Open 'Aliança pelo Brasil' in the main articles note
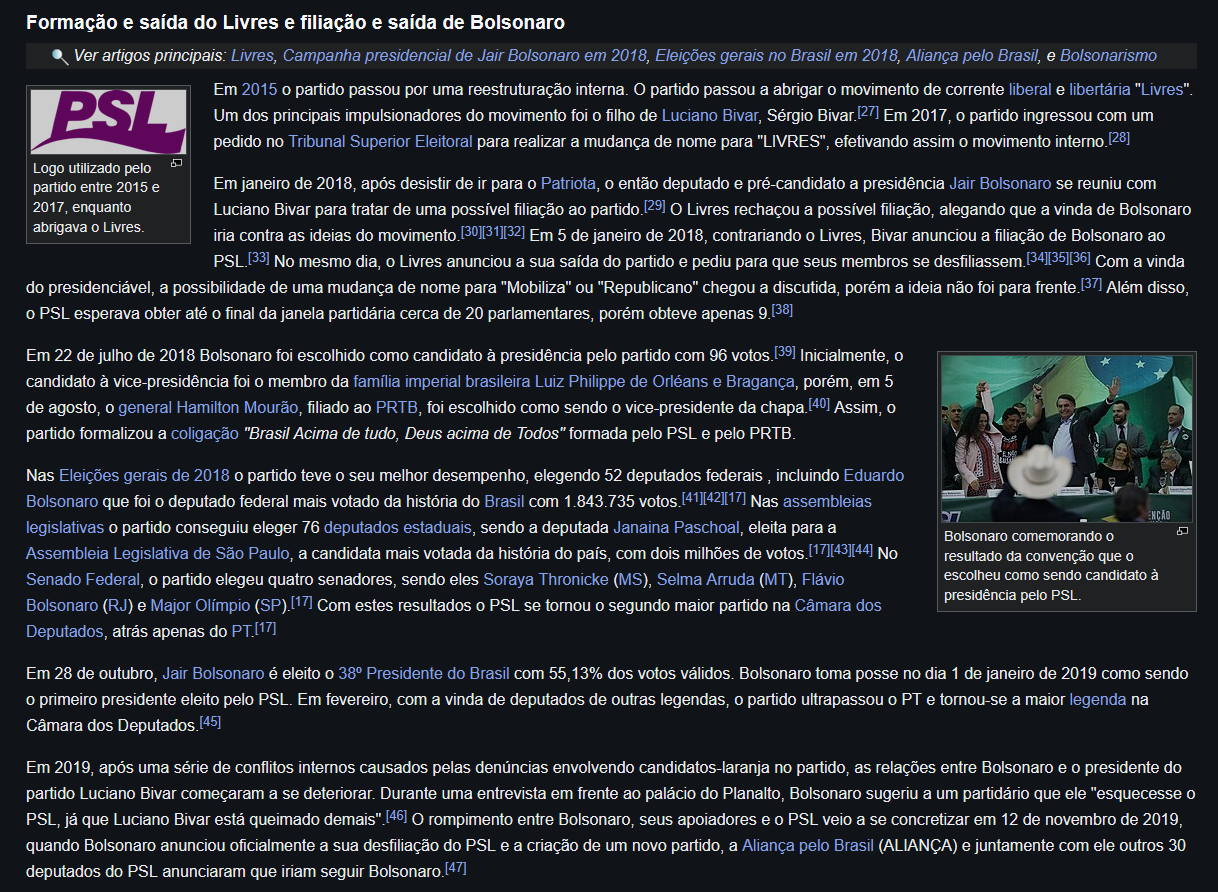Screen dimensions: 1218x892 [971, 56]
